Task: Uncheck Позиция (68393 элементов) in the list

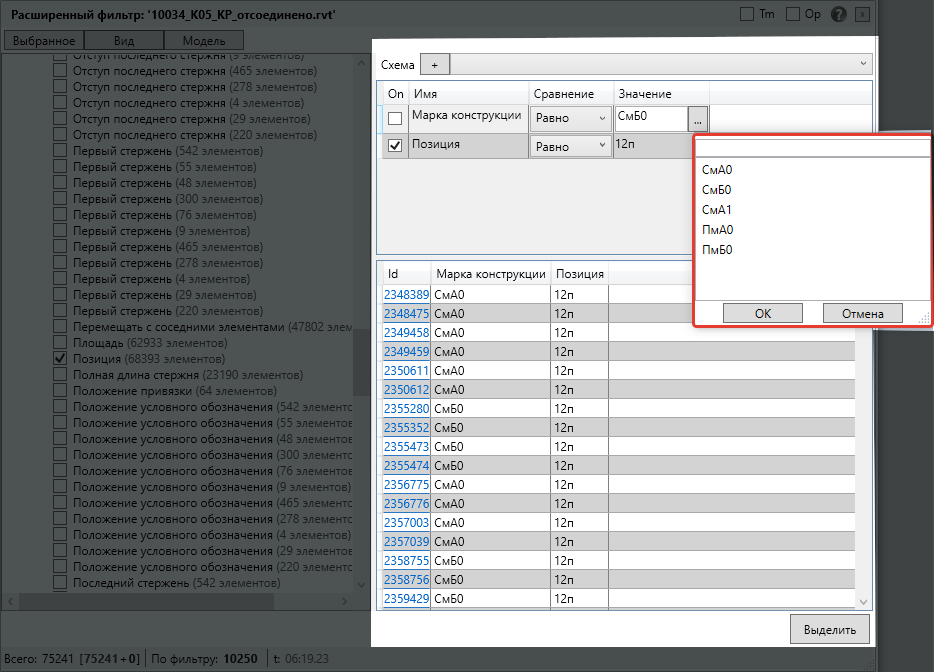Action: point(60,359)
